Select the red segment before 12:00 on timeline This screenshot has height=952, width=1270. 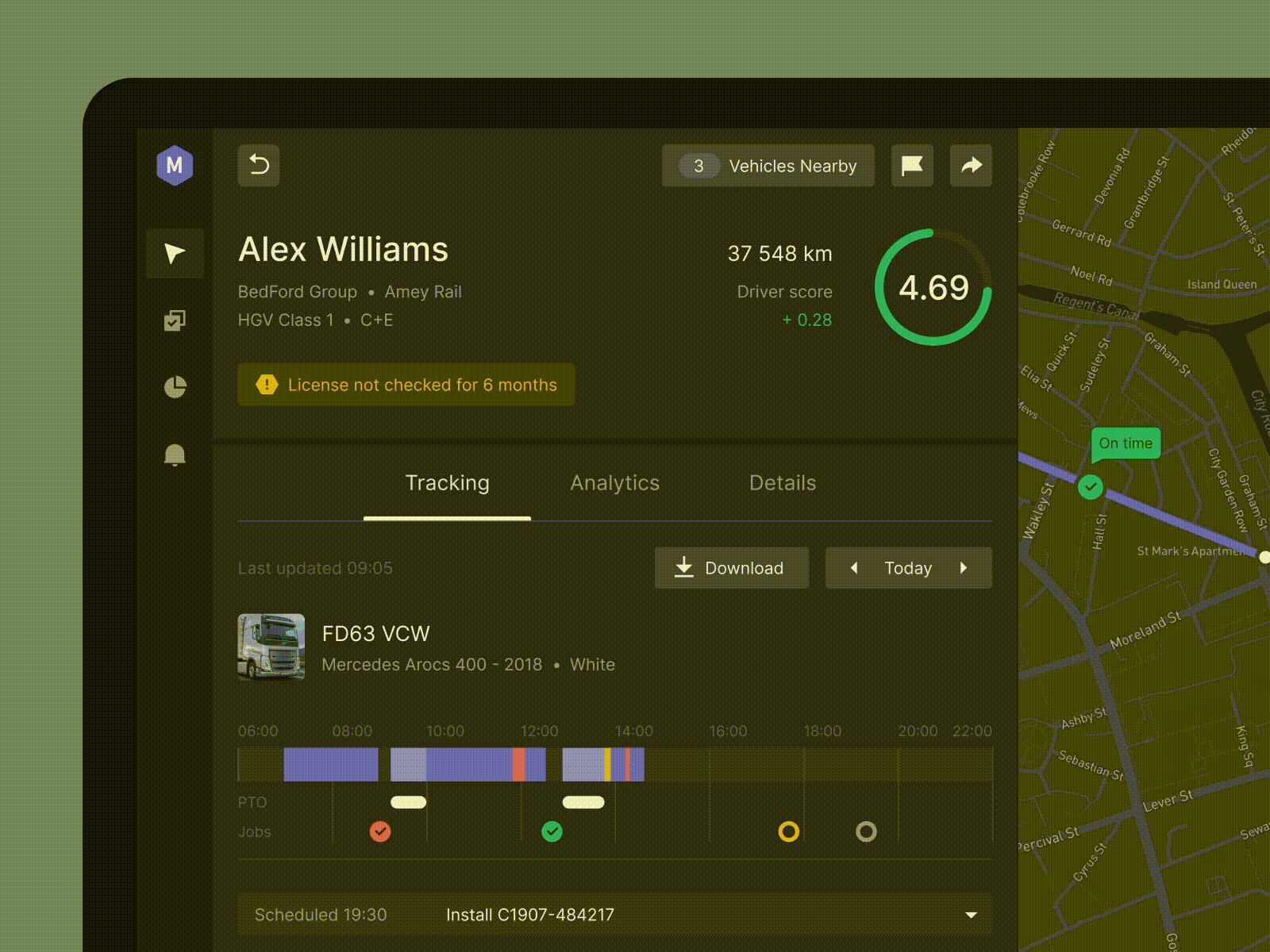(x=518, y=765)
